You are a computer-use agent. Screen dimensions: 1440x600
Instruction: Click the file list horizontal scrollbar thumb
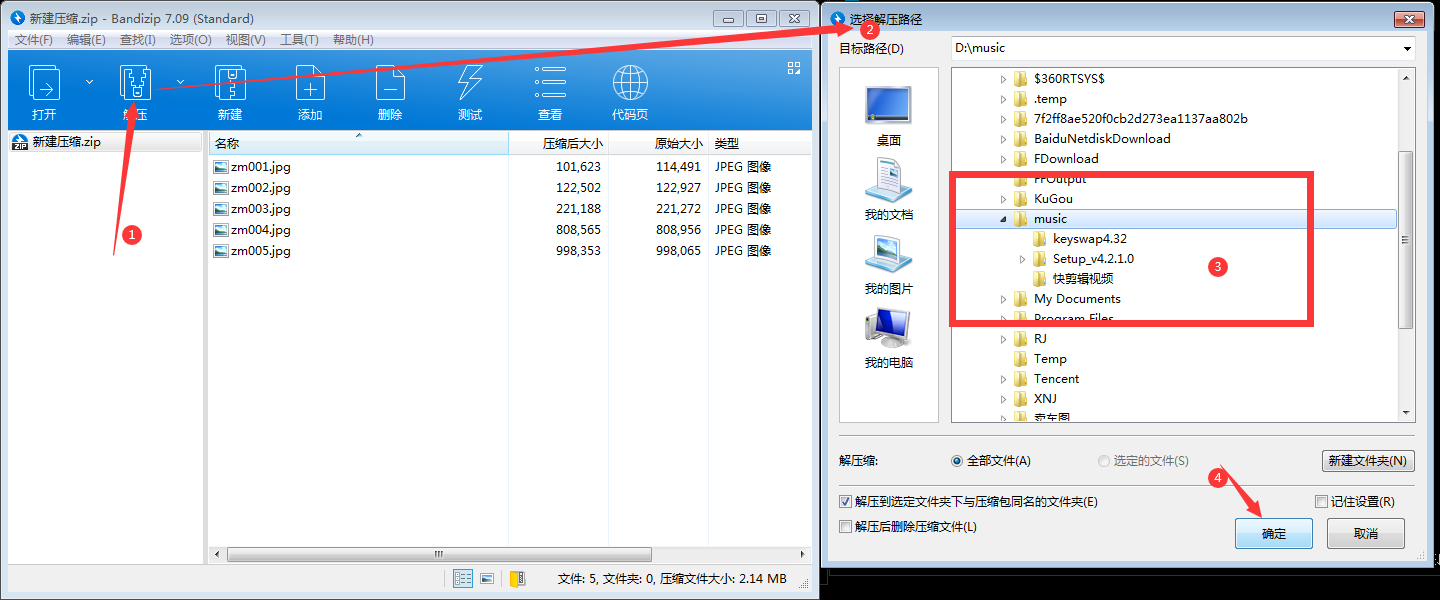[439, 554]
